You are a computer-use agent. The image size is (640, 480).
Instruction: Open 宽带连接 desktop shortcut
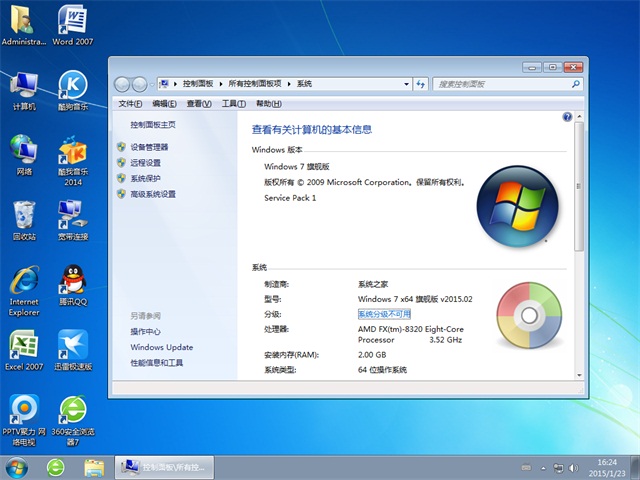(x=73, y=220)
